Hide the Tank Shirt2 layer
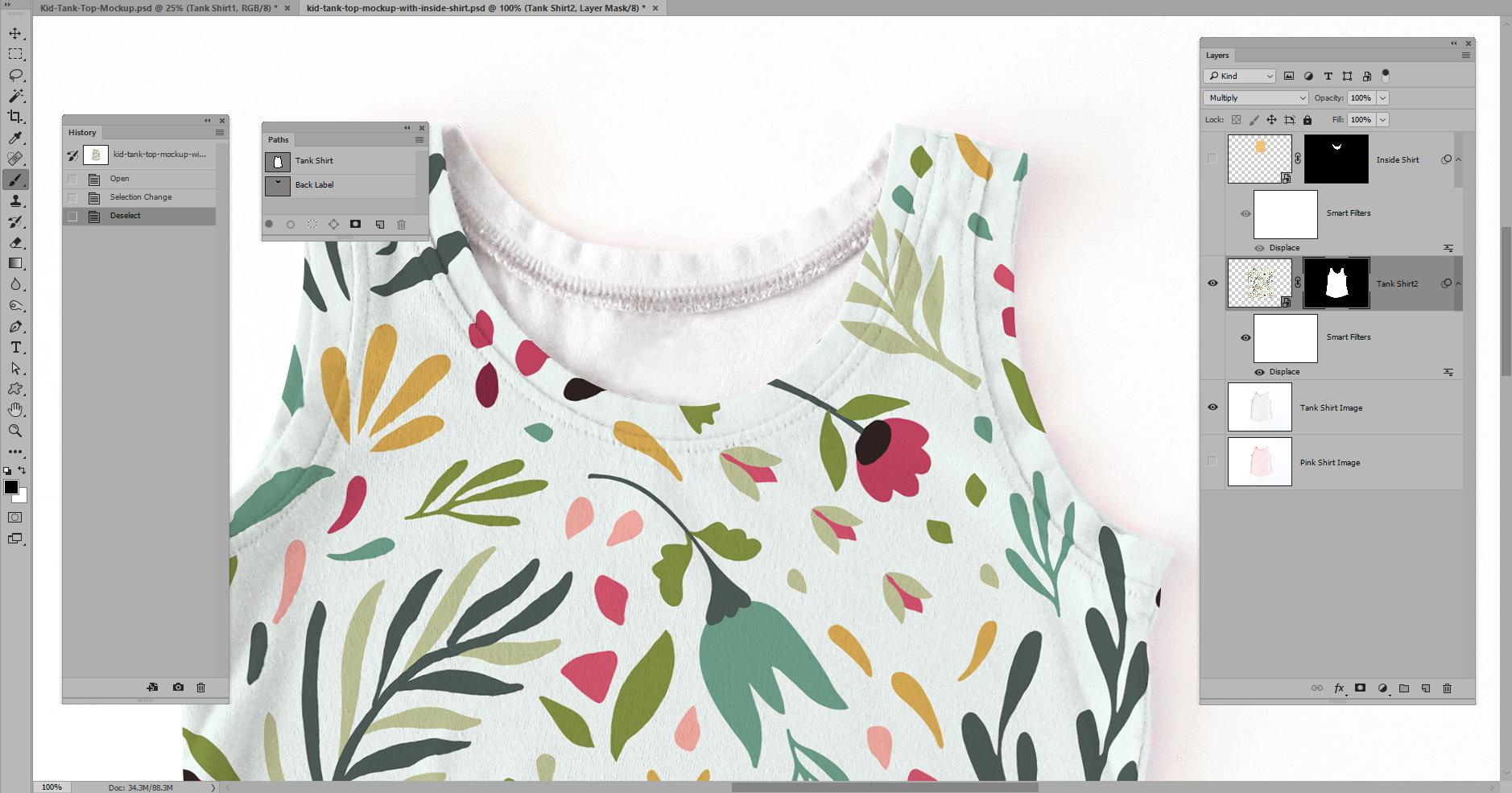 (x=1214, y=283)
